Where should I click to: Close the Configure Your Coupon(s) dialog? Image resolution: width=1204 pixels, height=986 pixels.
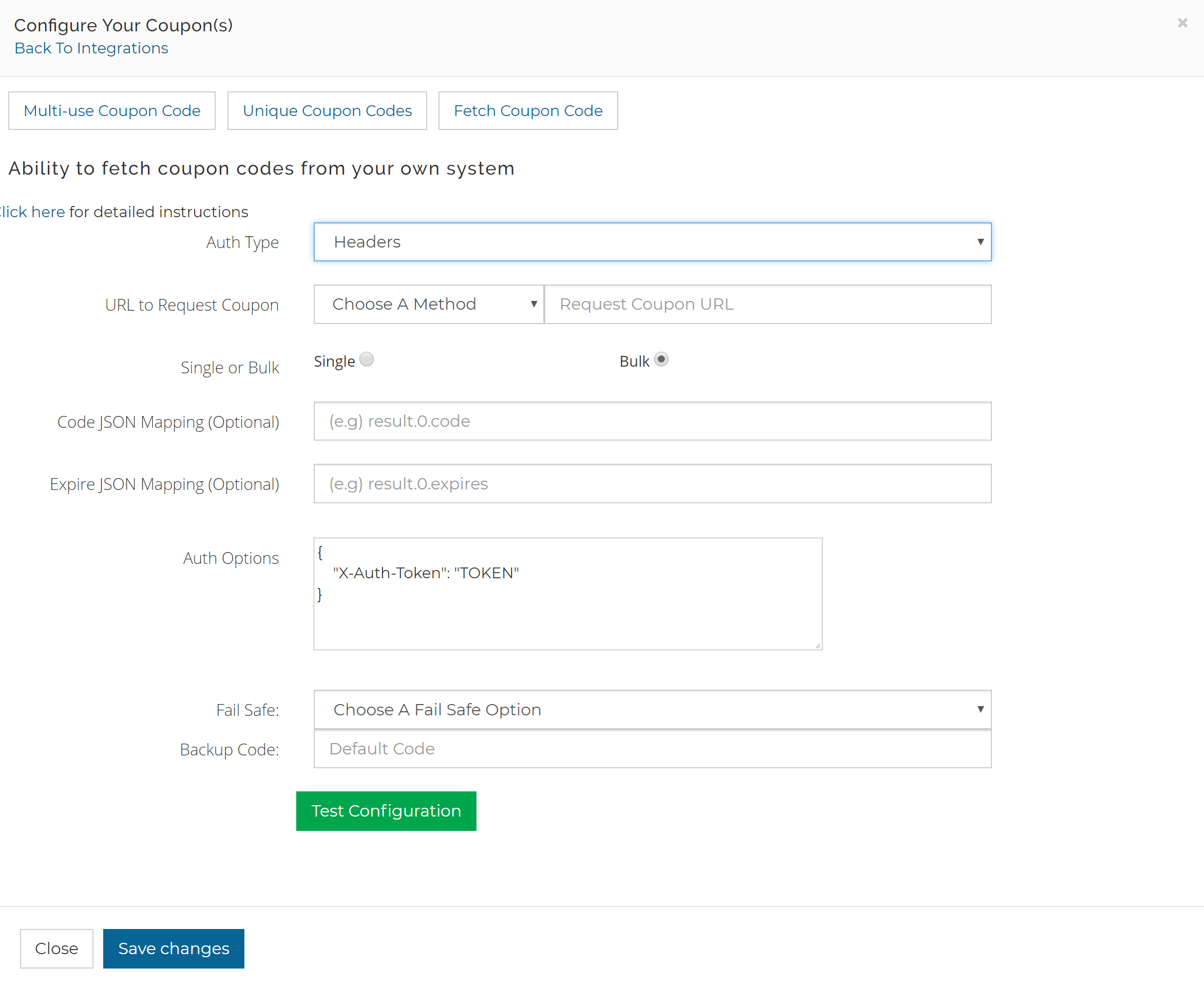click(x=1183, y=23)
